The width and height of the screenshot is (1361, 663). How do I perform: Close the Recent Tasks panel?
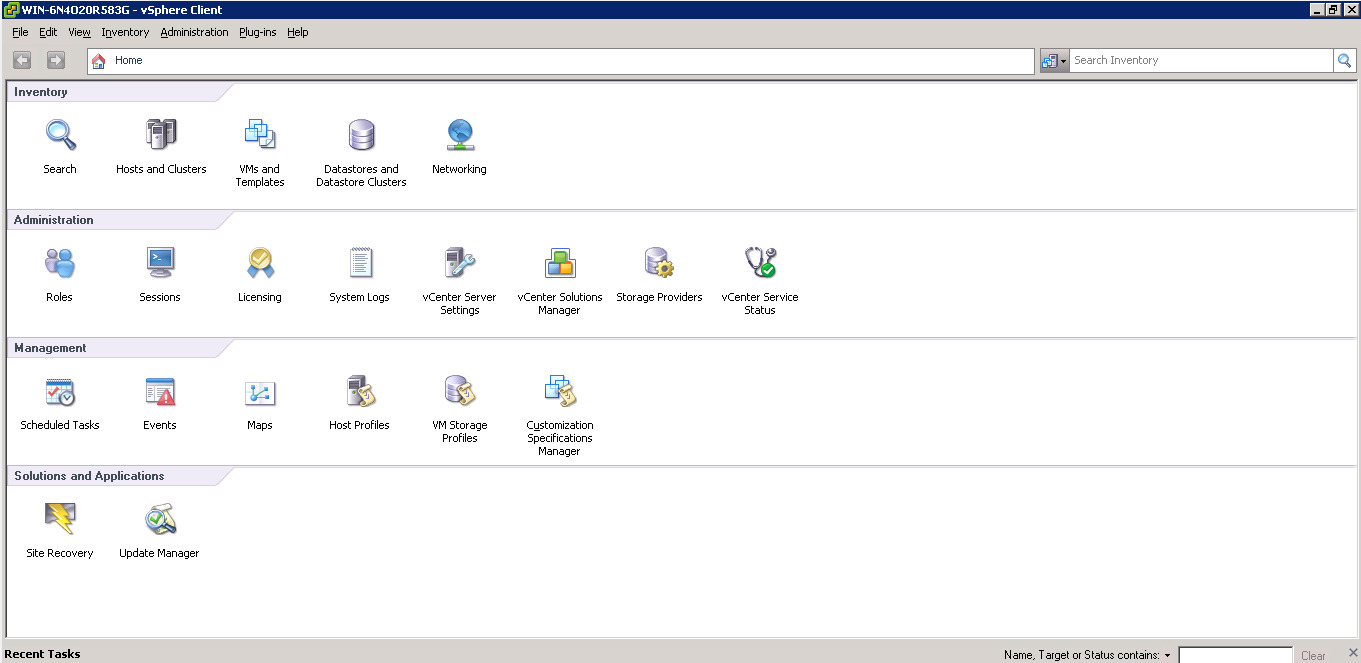point(1353,653)
